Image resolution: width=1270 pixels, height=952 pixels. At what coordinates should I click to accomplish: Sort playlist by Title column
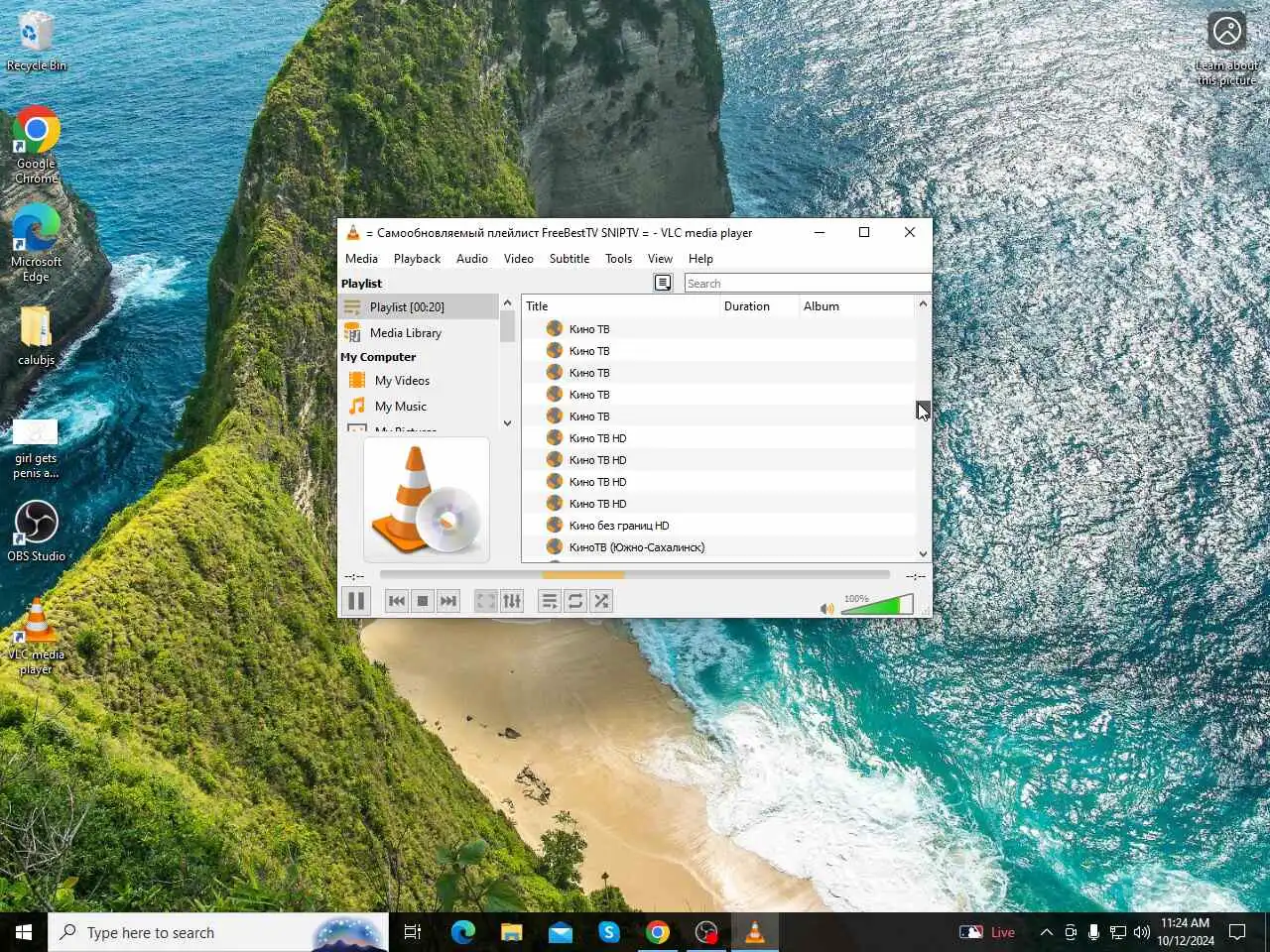click(x=621, y=306)
